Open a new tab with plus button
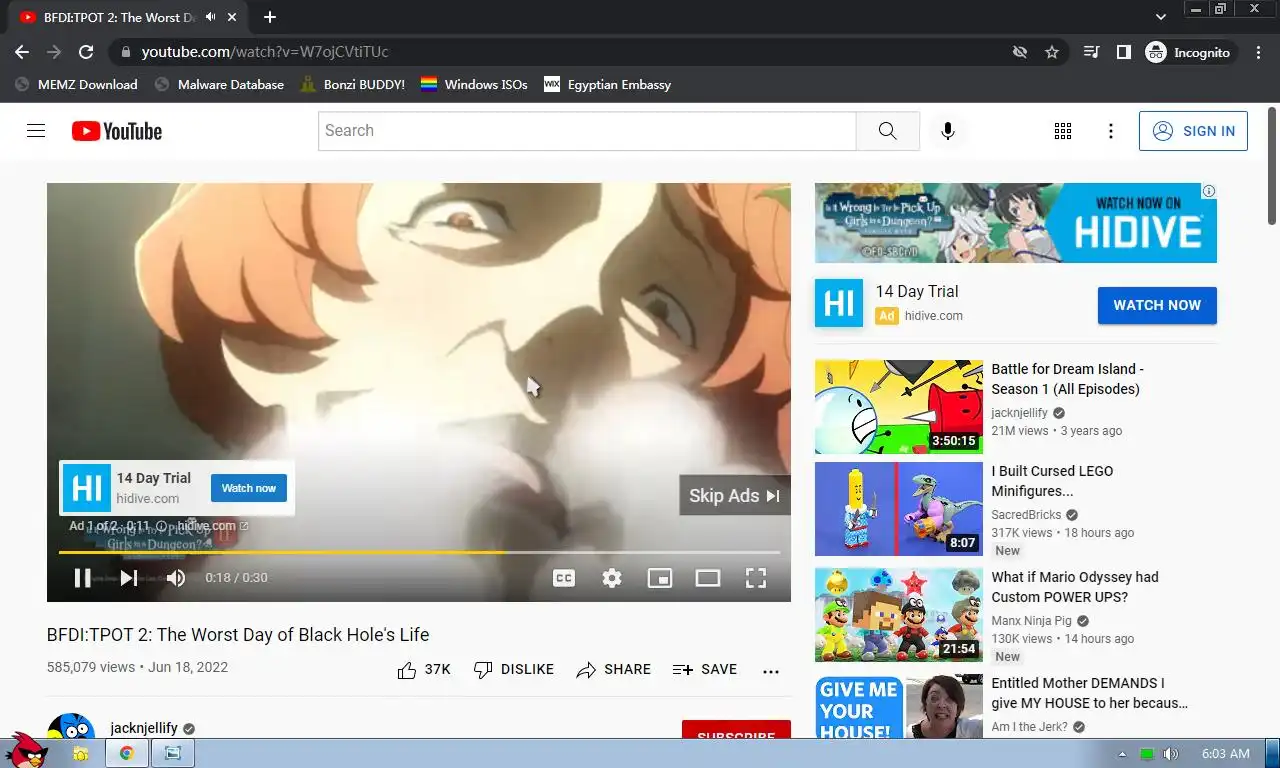The height and width of the screenshot is (768, 1280). pos(270,17)
